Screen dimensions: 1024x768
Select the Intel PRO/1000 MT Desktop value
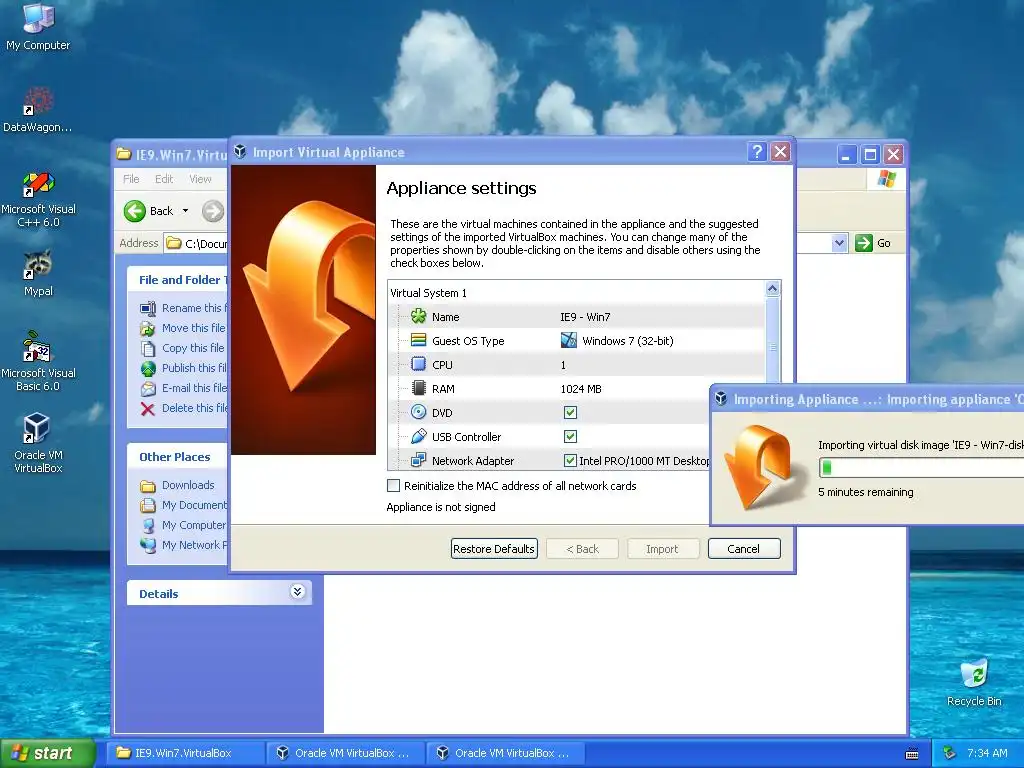644,460
